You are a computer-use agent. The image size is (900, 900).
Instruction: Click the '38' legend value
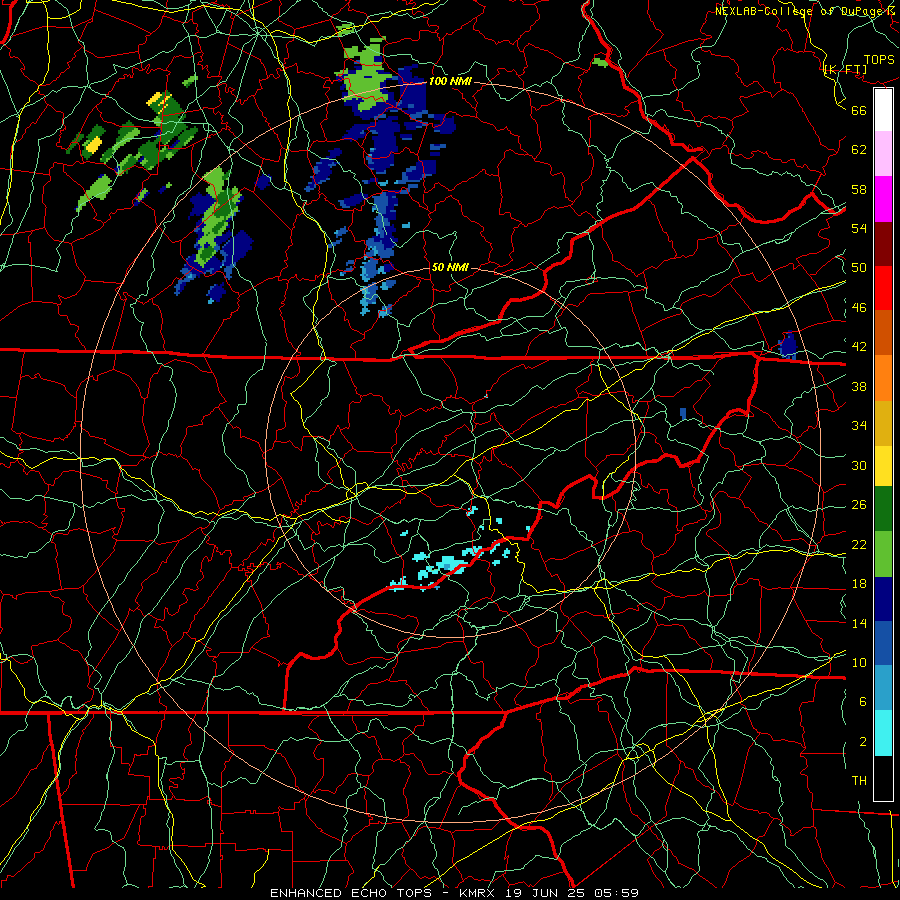pos(859,386)
